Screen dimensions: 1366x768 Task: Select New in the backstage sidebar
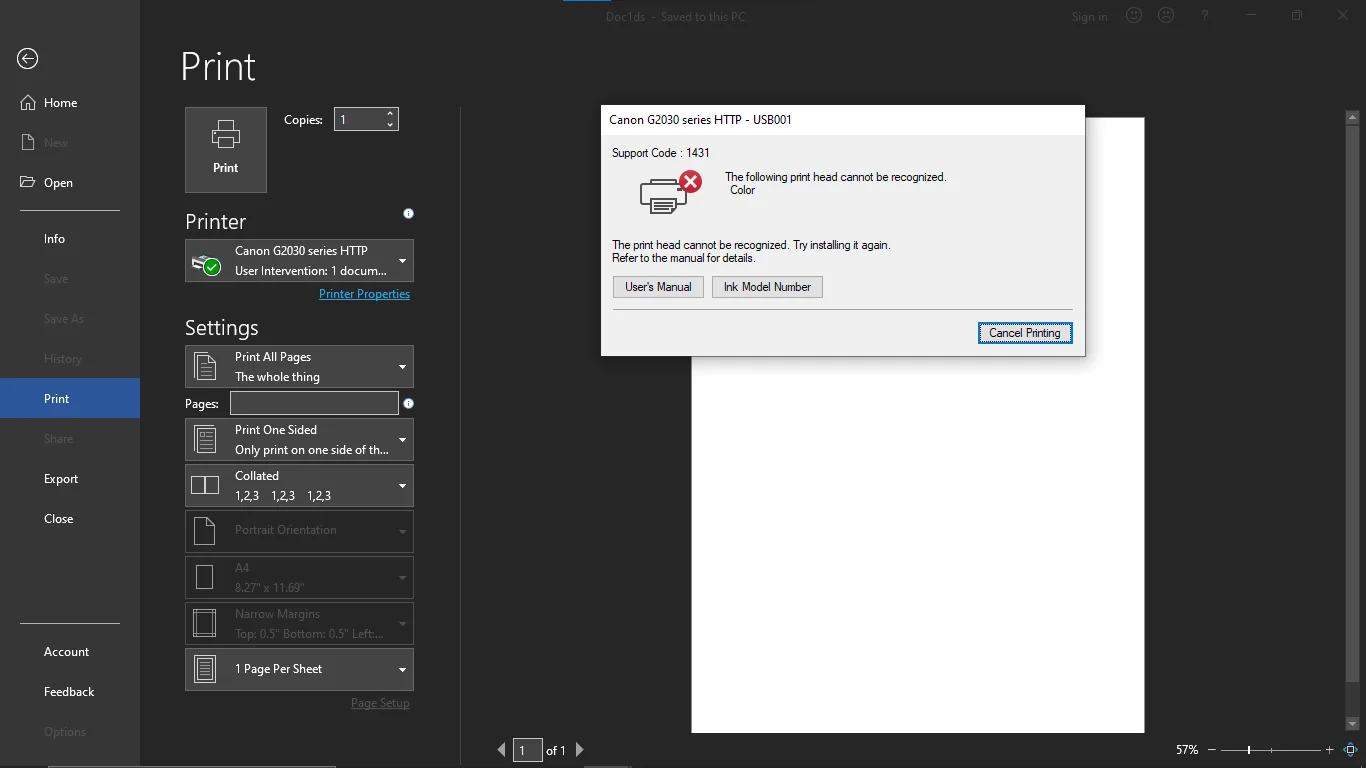(70, 143)
